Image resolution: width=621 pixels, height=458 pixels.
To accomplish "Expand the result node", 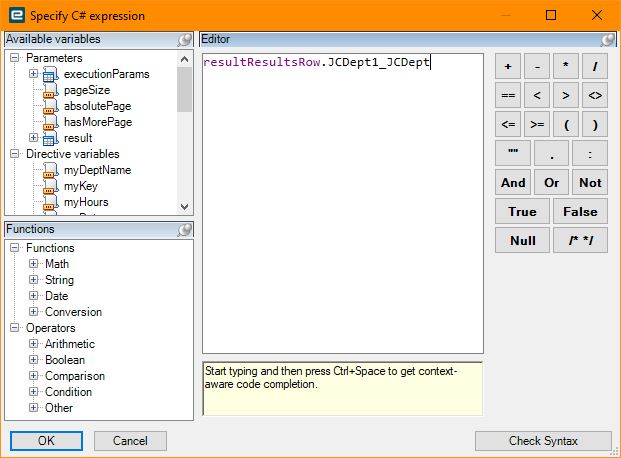I will (34, 137).
